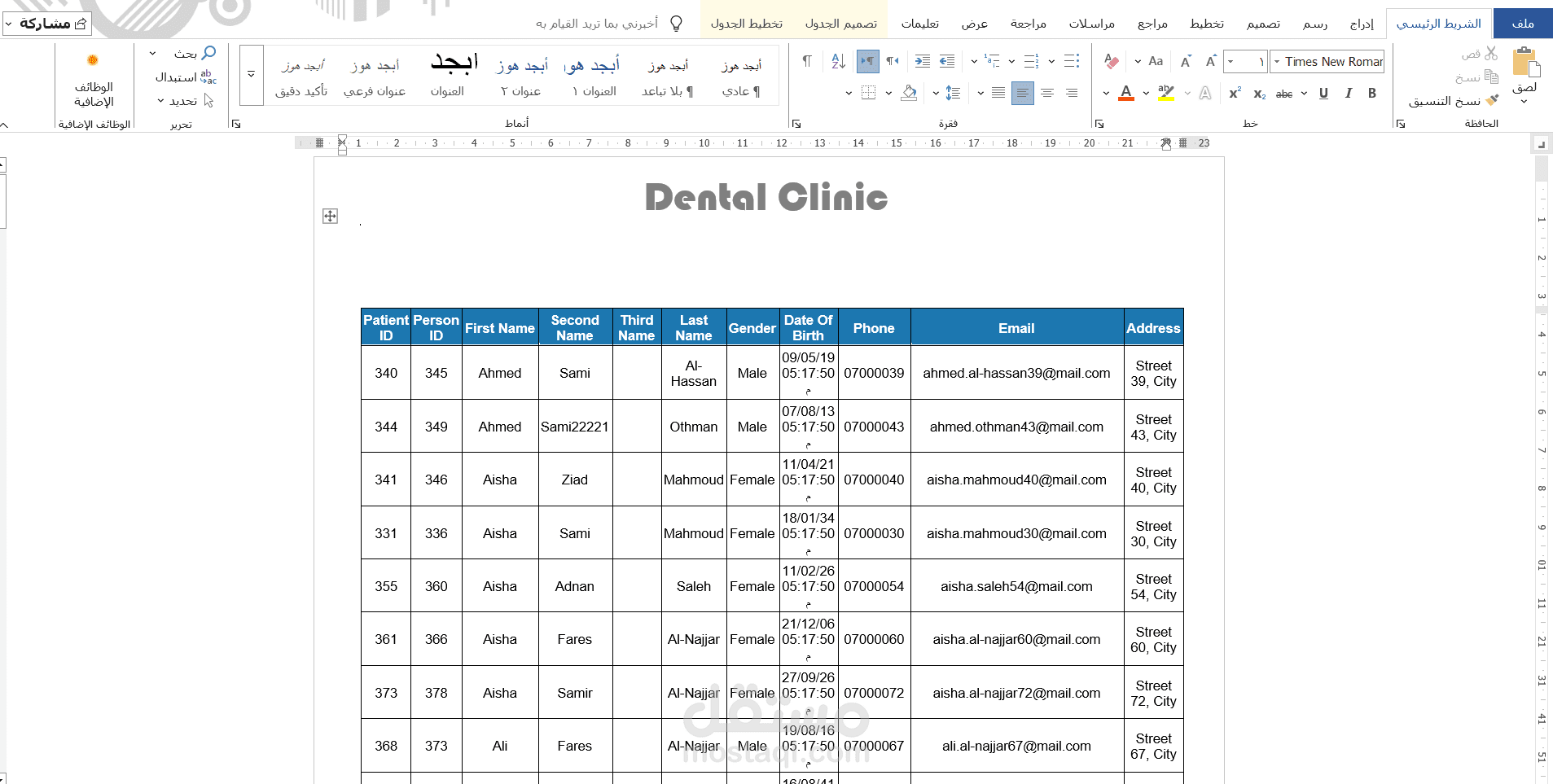Open the Paste options arrow below لصق
The width and height of the screenshot is (1553, 784).
[1524, 103]
